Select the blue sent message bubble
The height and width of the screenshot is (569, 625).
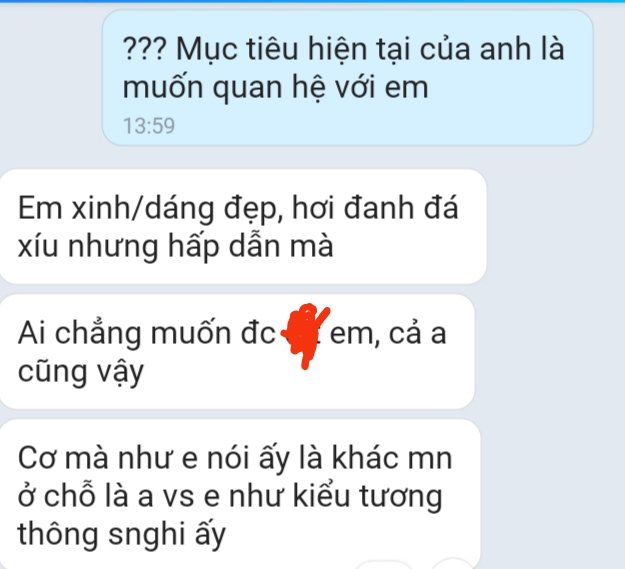click(x=347, y=78)
